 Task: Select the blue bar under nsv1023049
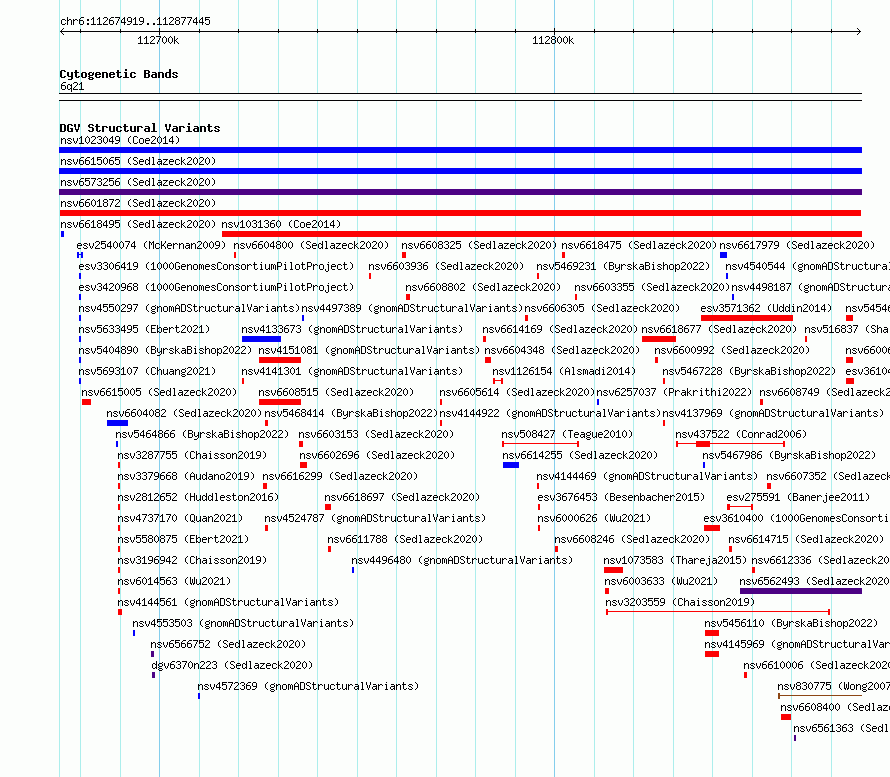[460, 150]
